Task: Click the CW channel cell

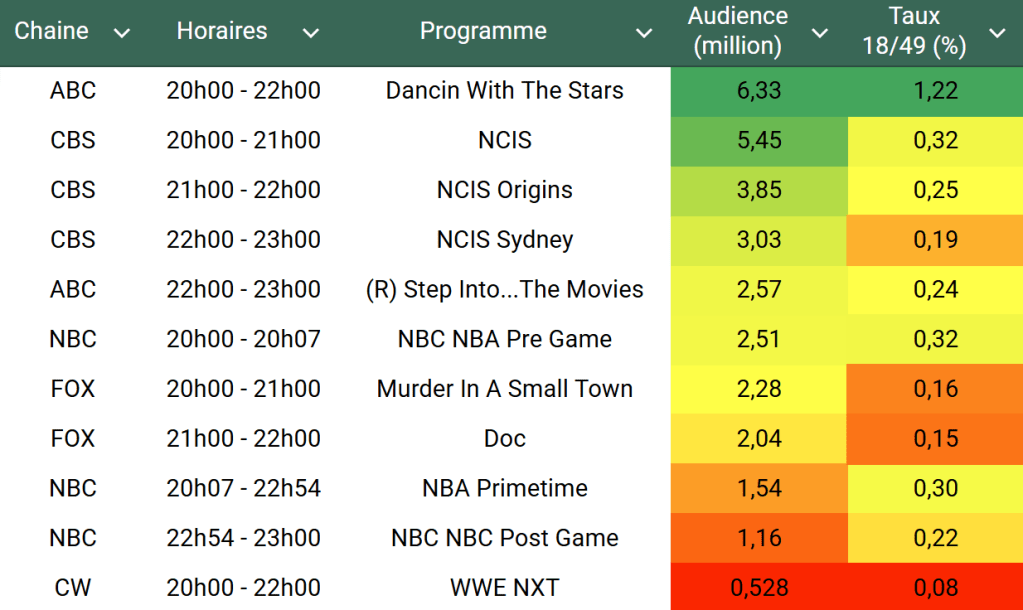Action: pos(73,588)
